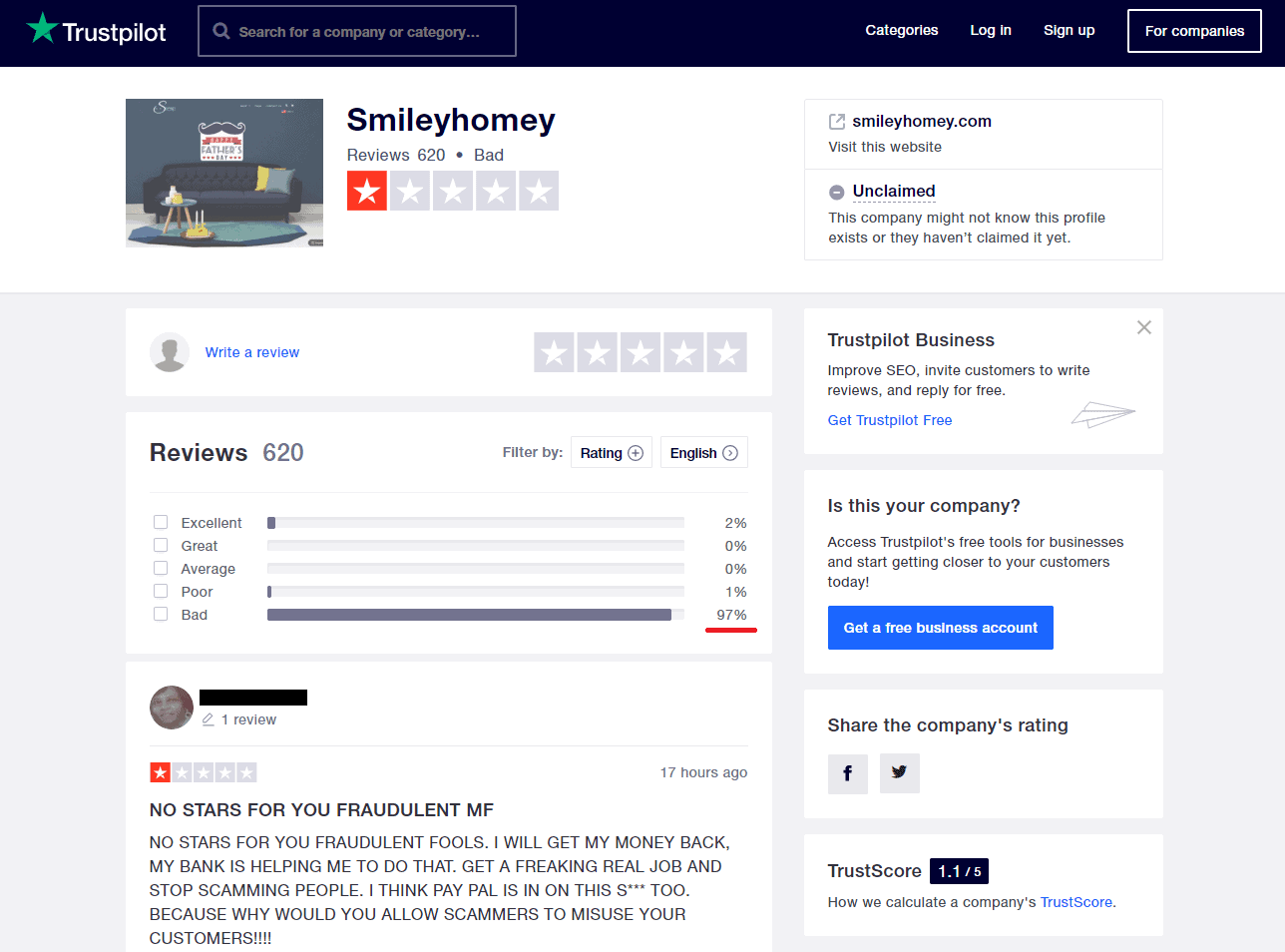The width and height of the screenshot is (1285, 952).
Task: Click the fifth star of company rating
Action: [x=539, y=191]
